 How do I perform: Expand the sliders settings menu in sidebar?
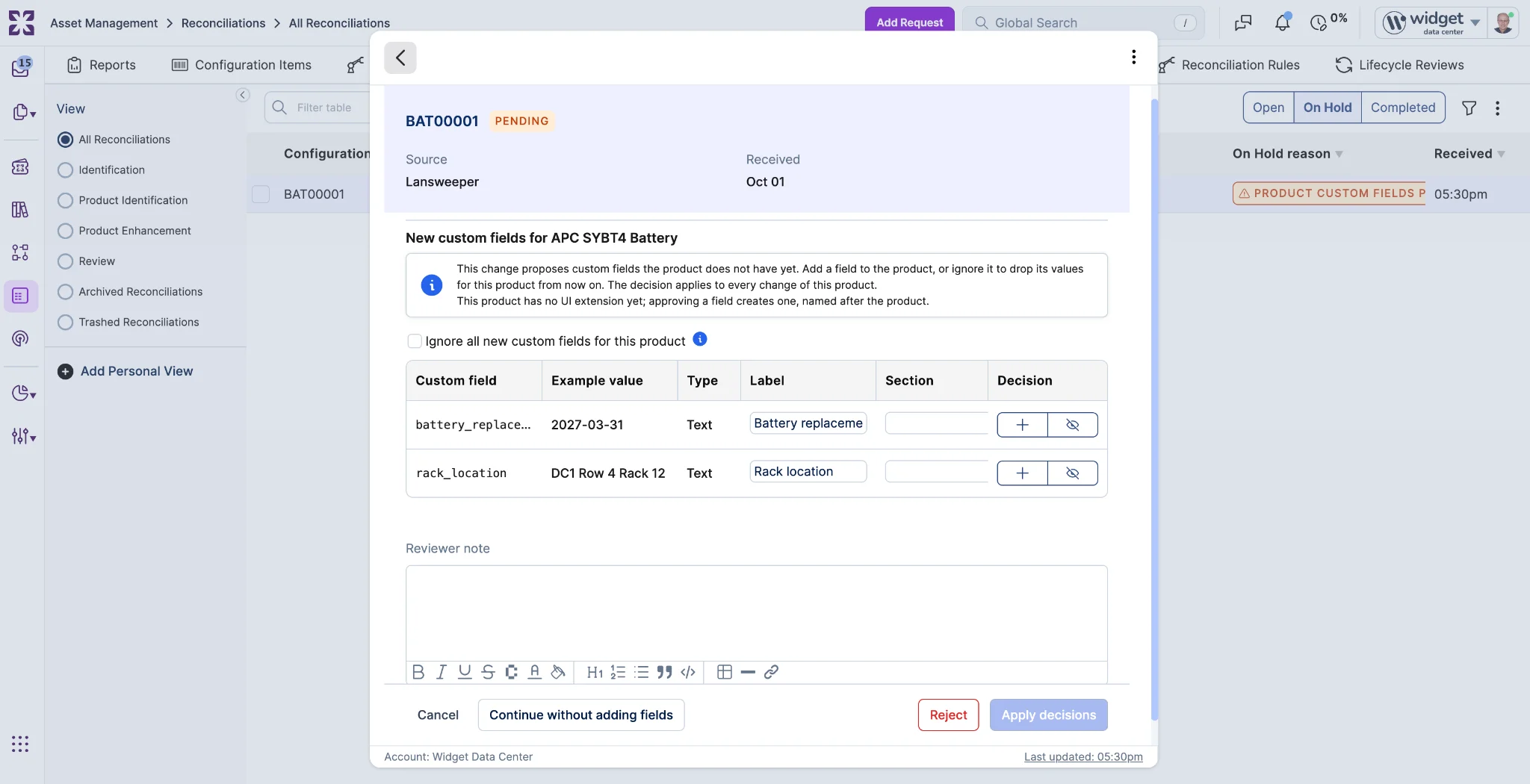(24, 436)
